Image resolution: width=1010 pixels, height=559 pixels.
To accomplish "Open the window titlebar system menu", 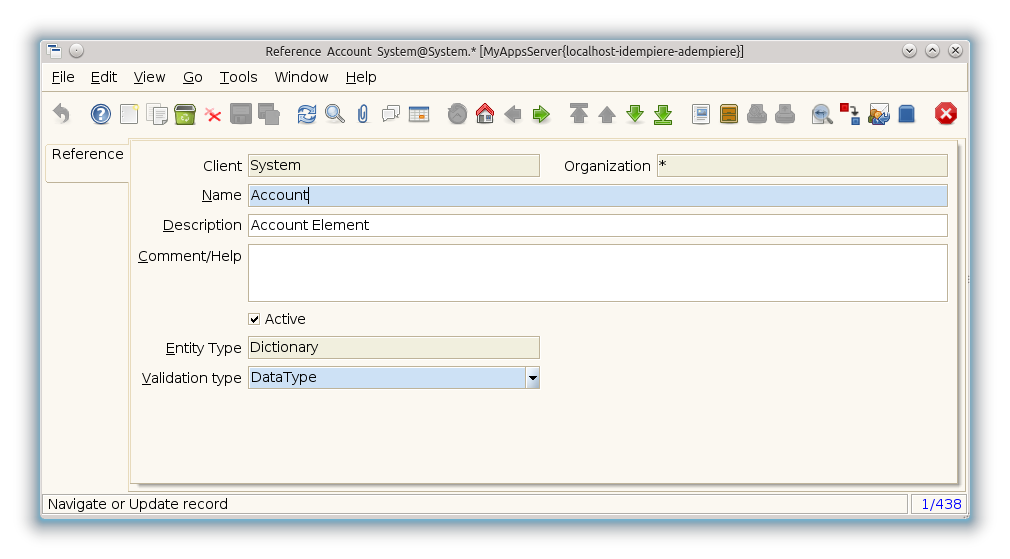I will coord(55,51).
